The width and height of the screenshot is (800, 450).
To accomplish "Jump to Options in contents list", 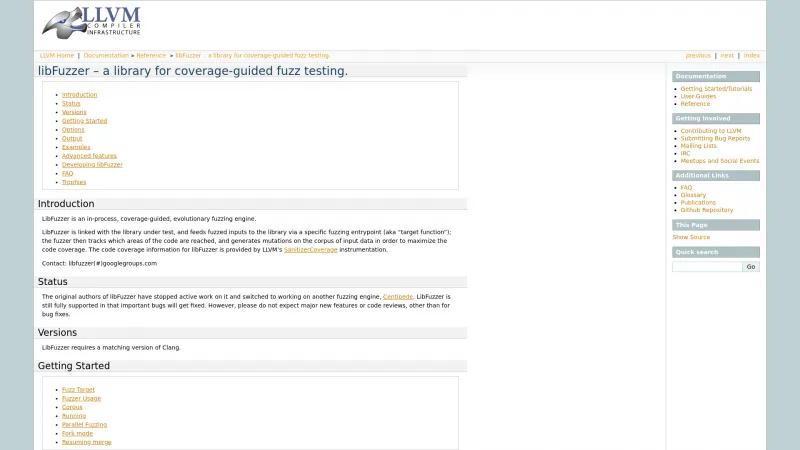I will click(73, 130).
